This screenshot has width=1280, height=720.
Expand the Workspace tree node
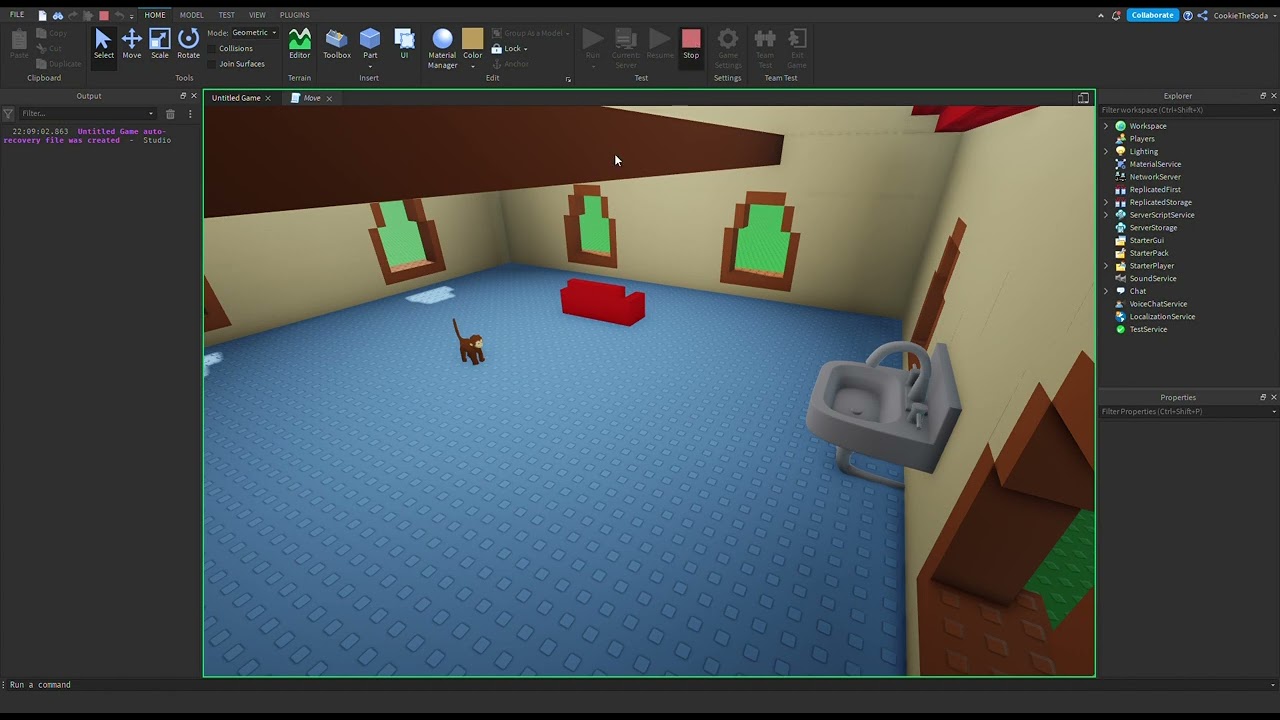[x=1106, y=126]
